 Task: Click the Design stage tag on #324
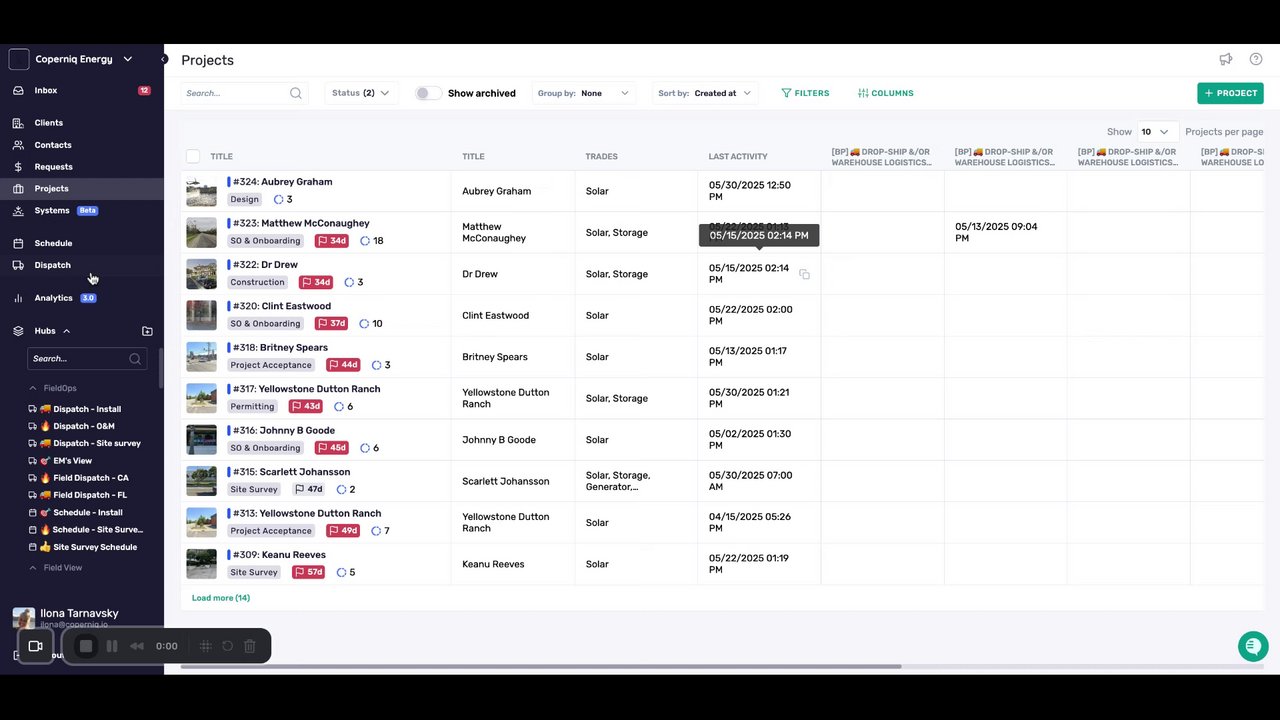[x=245, y=199]
